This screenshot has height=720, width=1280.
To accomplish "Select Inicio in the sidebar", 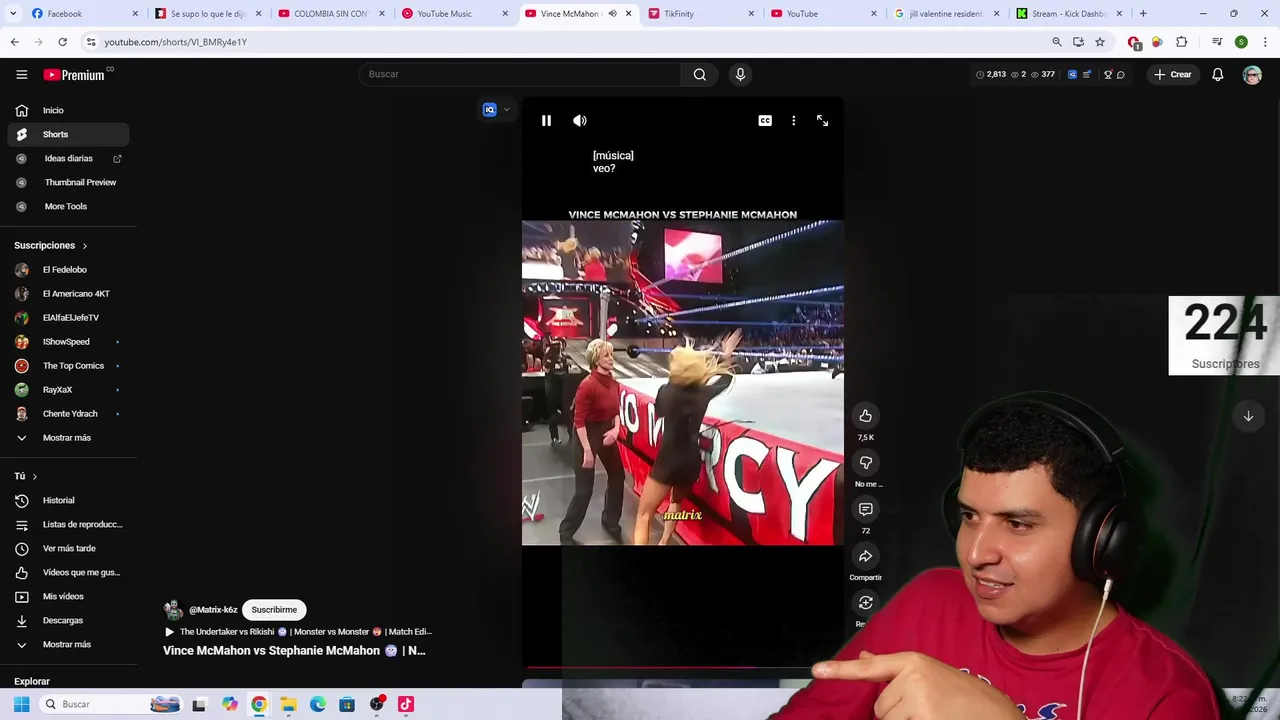I will 68,110.
